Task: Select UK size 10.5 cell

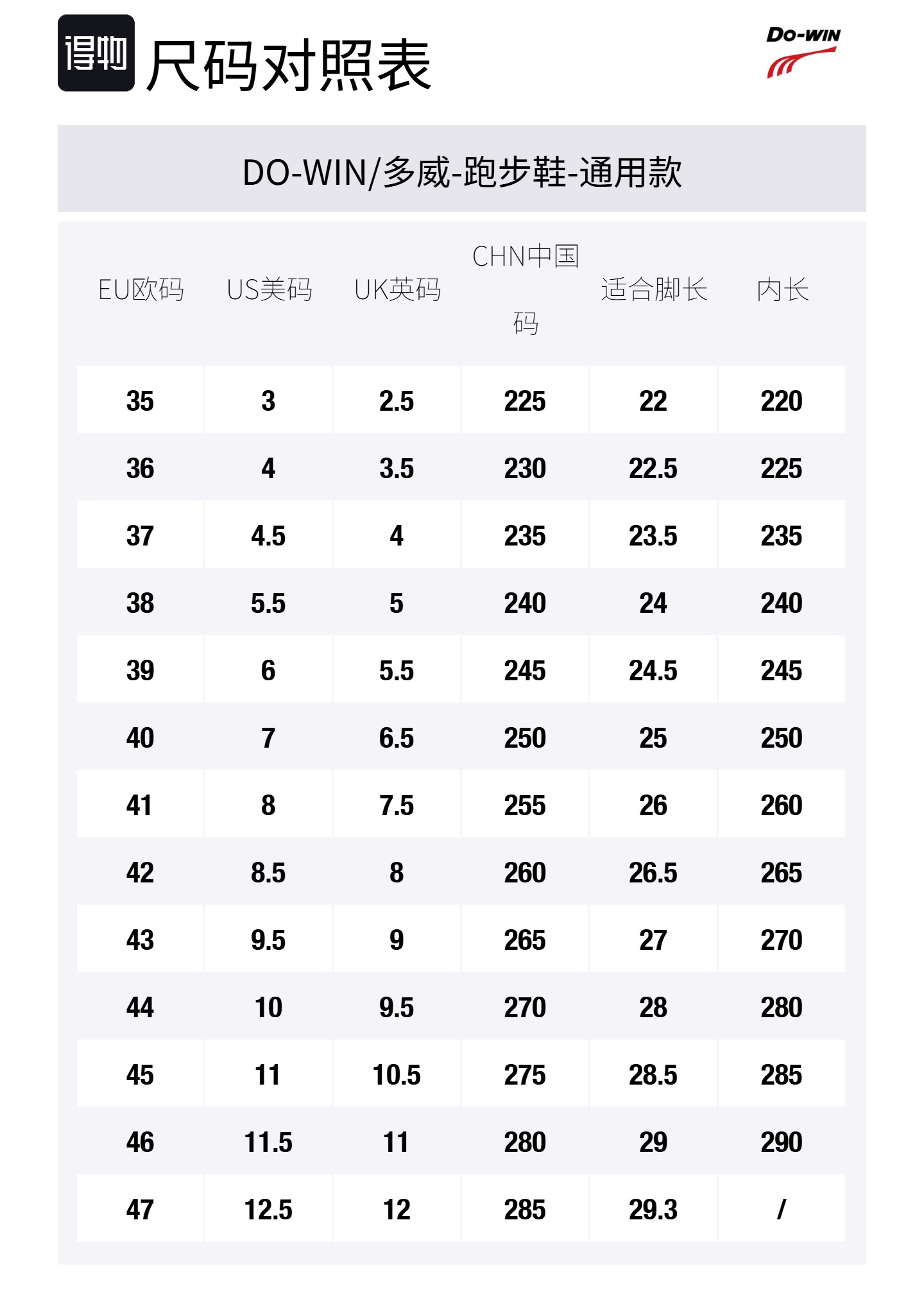Action: click(397, 1074)
